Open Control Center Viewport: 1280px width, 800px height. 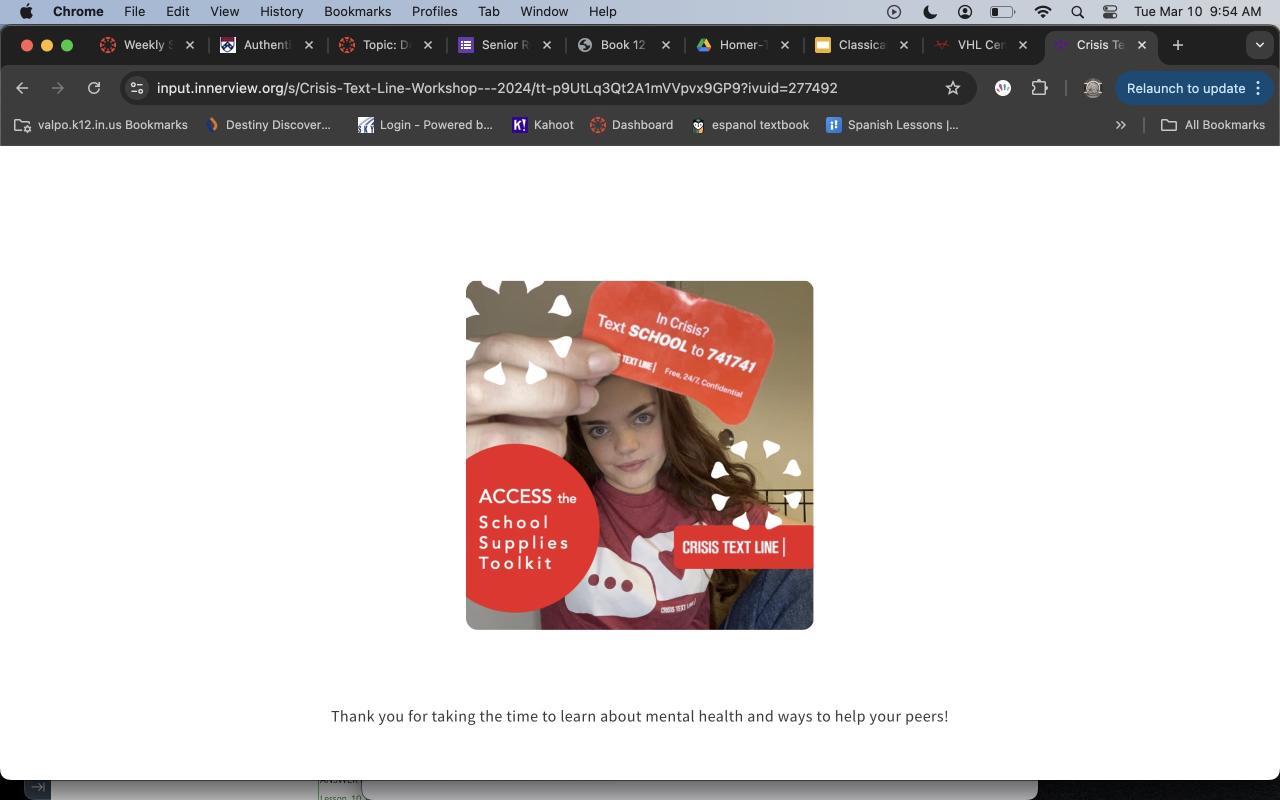[x=1110, y=12]
